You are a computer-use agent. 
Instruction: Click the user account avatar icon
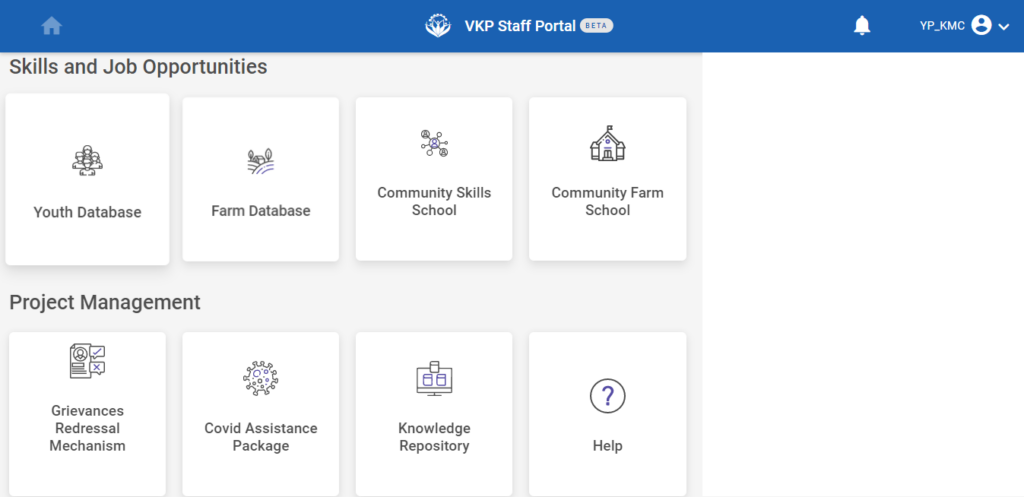pyautogui.click(x=981, y=26)
